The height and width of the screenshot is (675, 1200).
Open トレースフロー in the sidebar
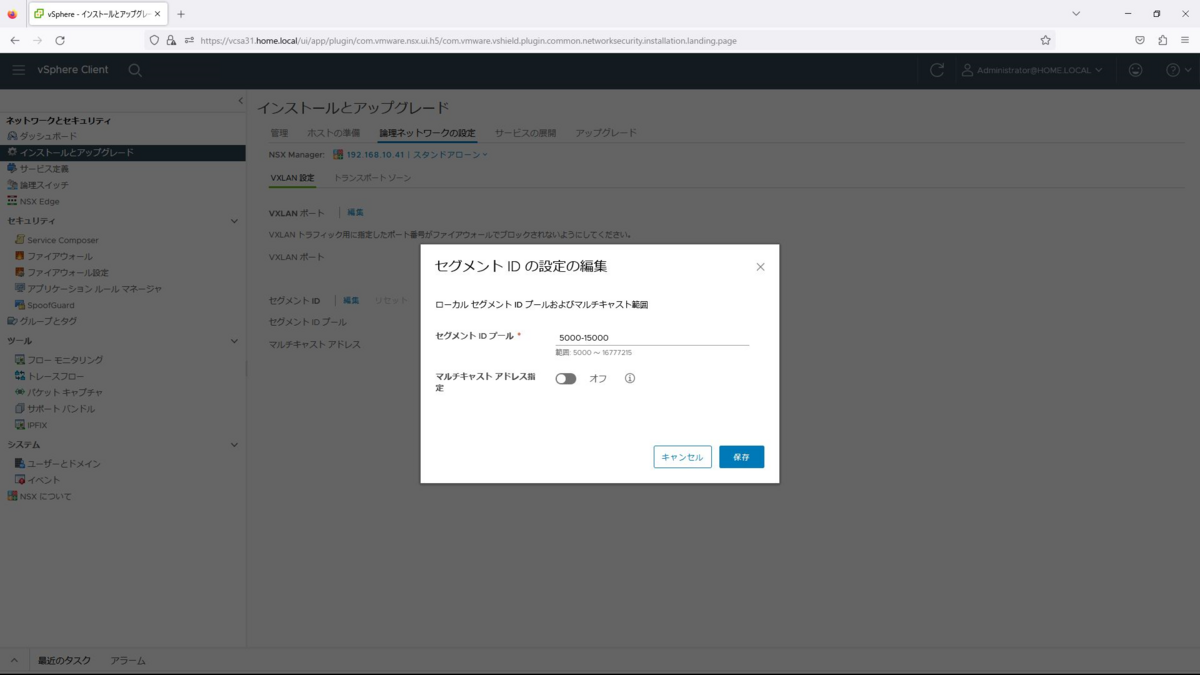coord(55,376)
